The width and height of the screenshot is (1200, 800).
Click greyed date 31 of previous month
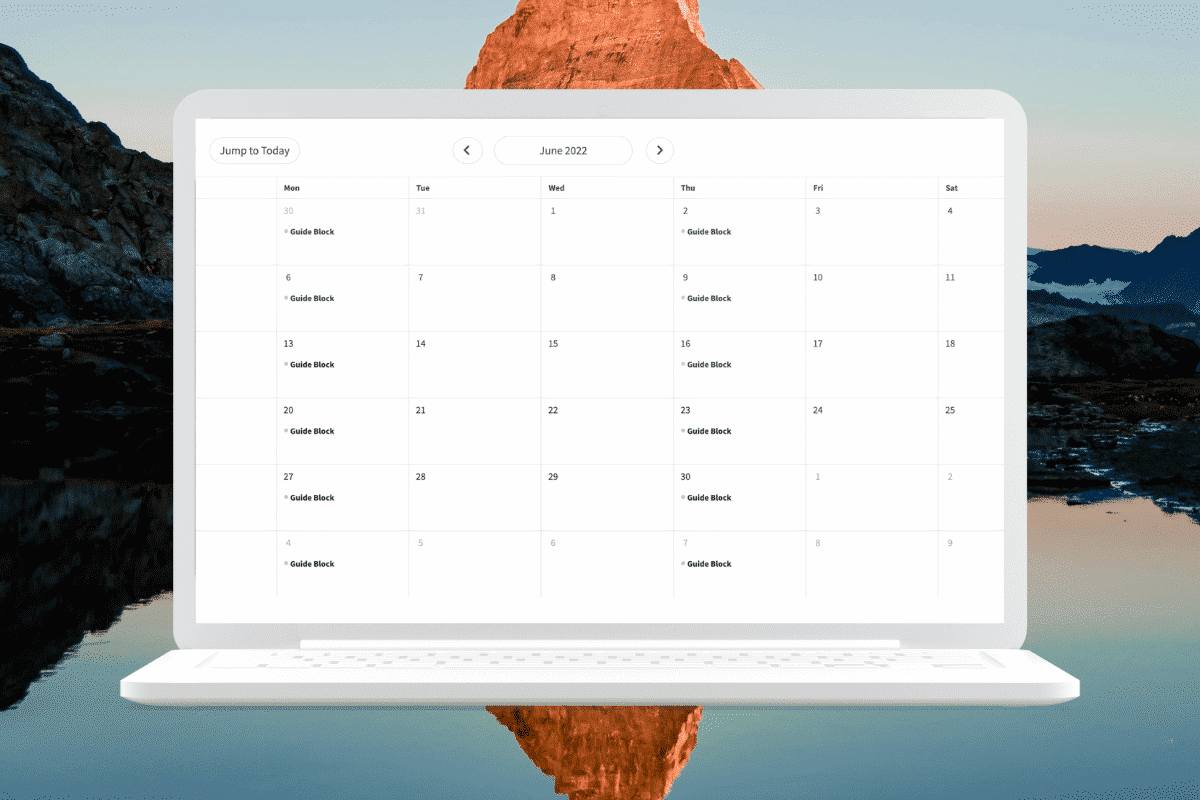421,211
